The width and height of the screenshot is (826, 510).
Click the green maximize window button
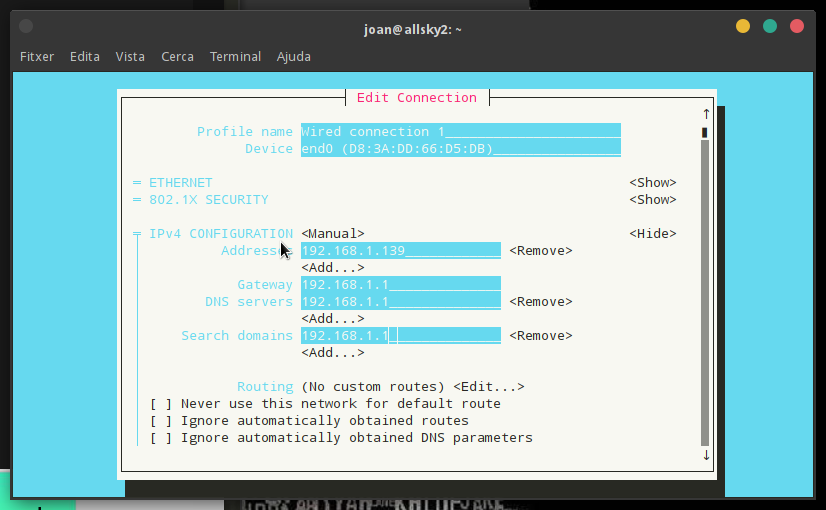(770, 26)
